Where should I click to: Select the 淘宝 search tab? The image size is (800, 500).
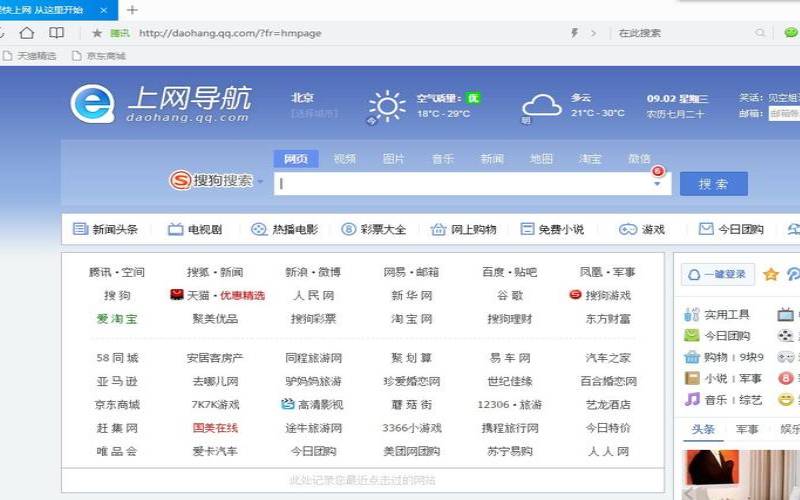pyautogui.click(x=590, y=159)
